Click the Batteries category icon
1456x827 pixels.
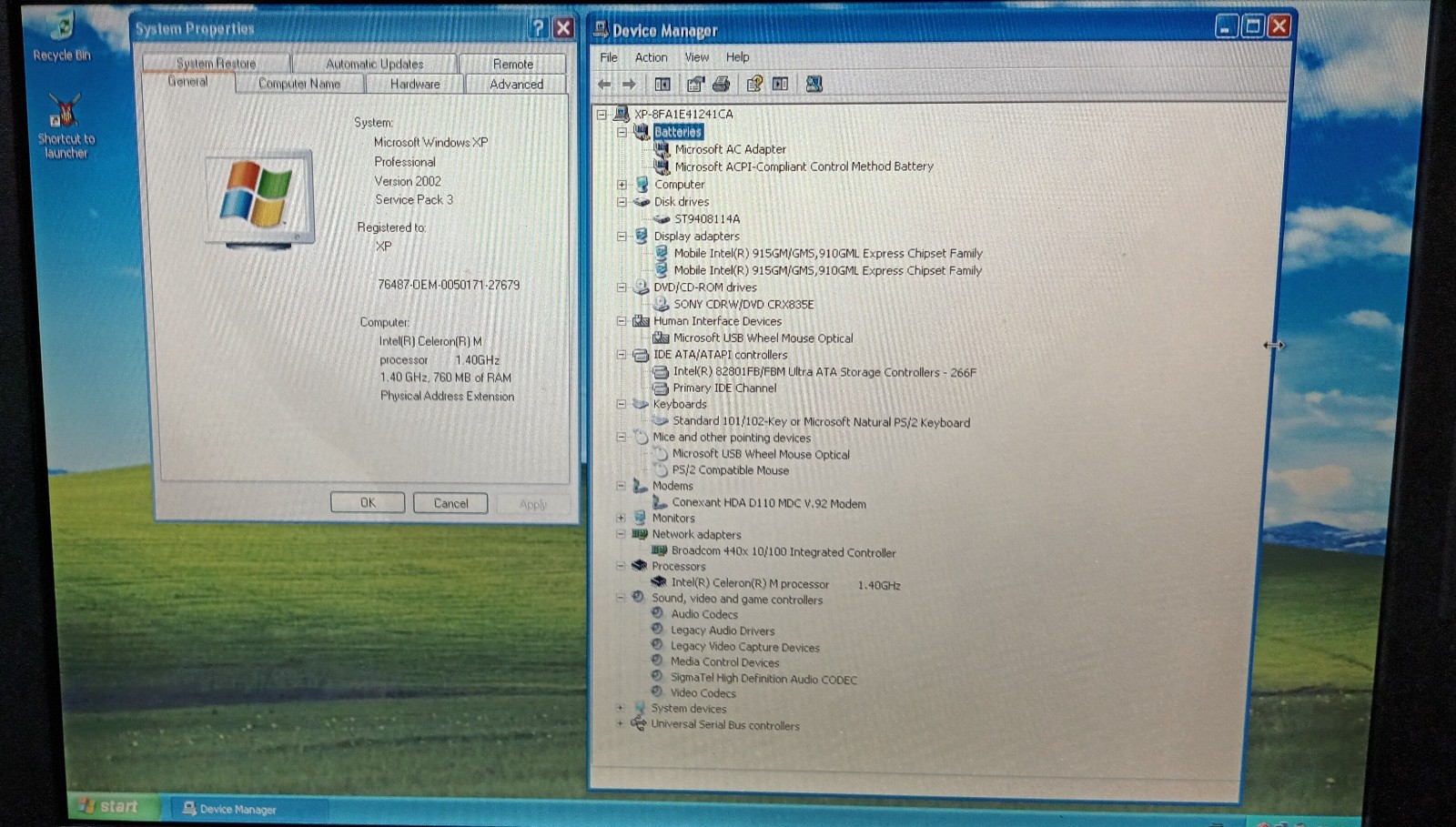642,132
